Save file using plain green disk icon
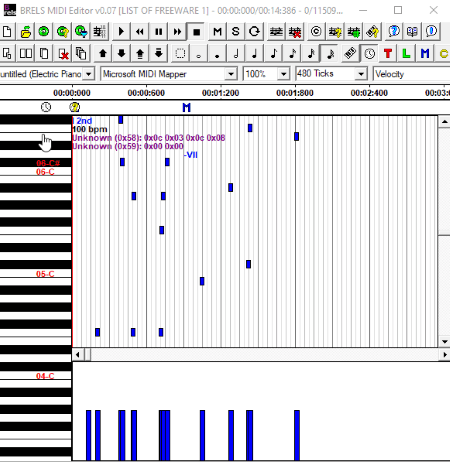 44,32
